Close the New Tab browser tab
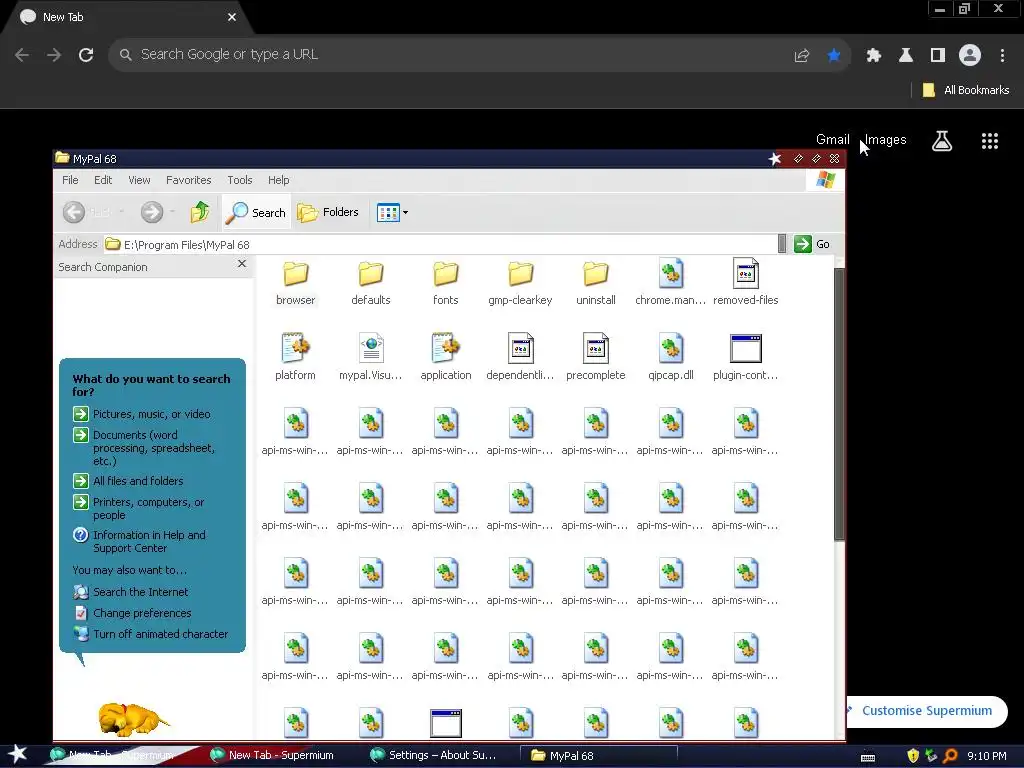Viewport: 1024px width, 768px height. [x=232, y=17]
